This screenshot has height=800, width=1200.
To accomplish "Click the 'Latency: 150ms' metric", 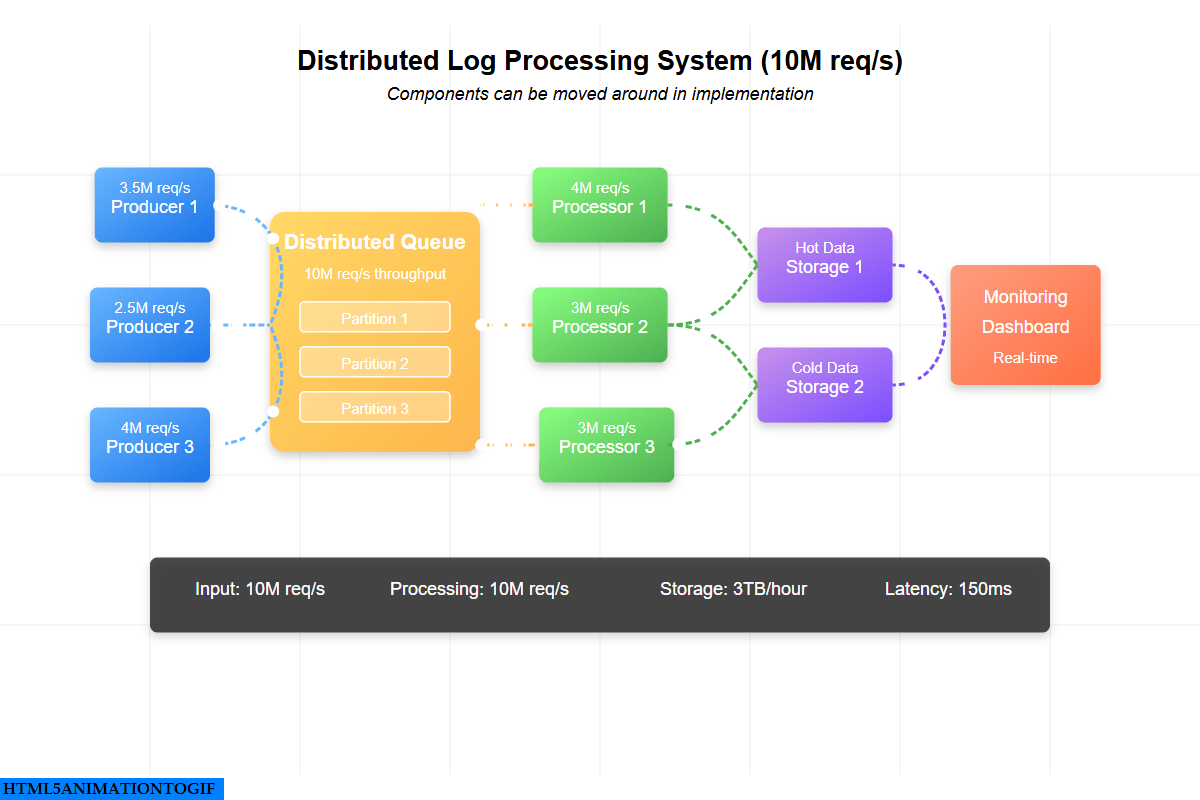I will coord(948,589).
